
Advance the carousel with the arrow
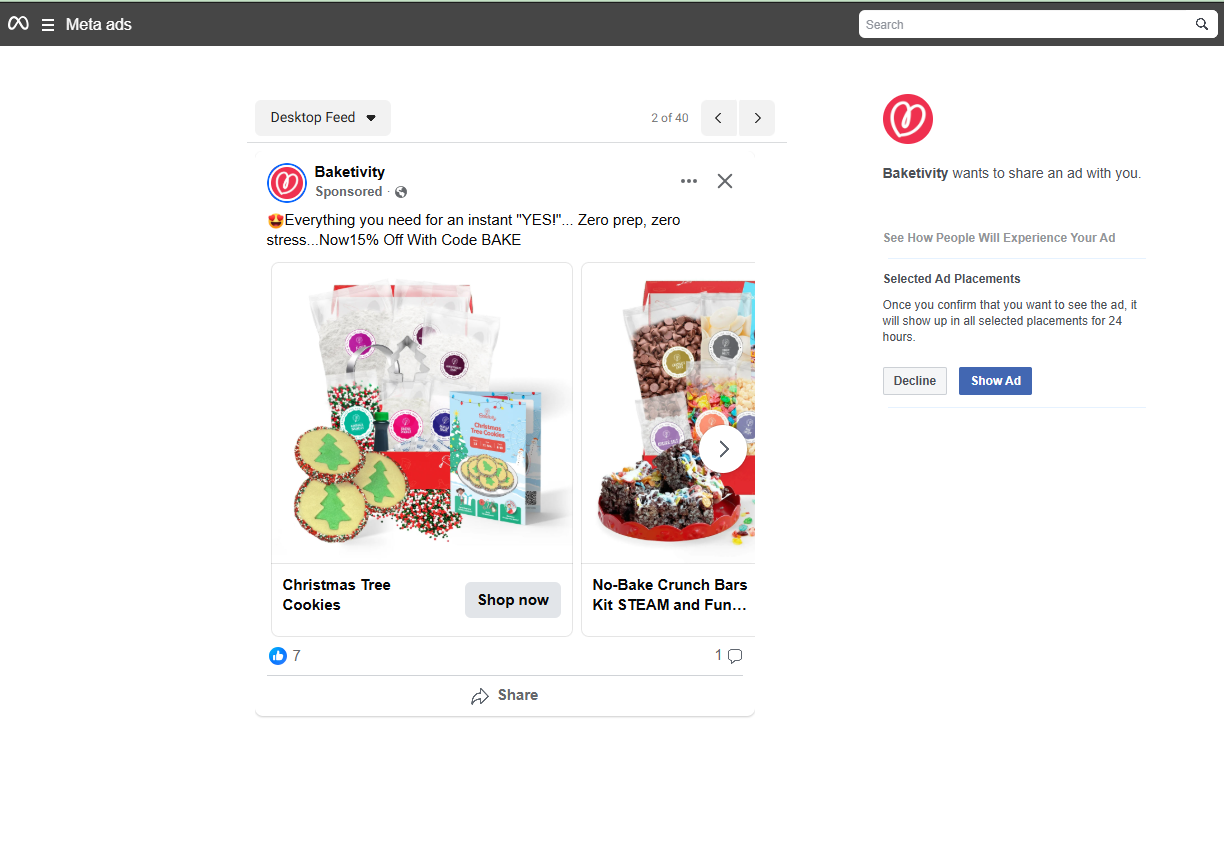coord(723,449)
